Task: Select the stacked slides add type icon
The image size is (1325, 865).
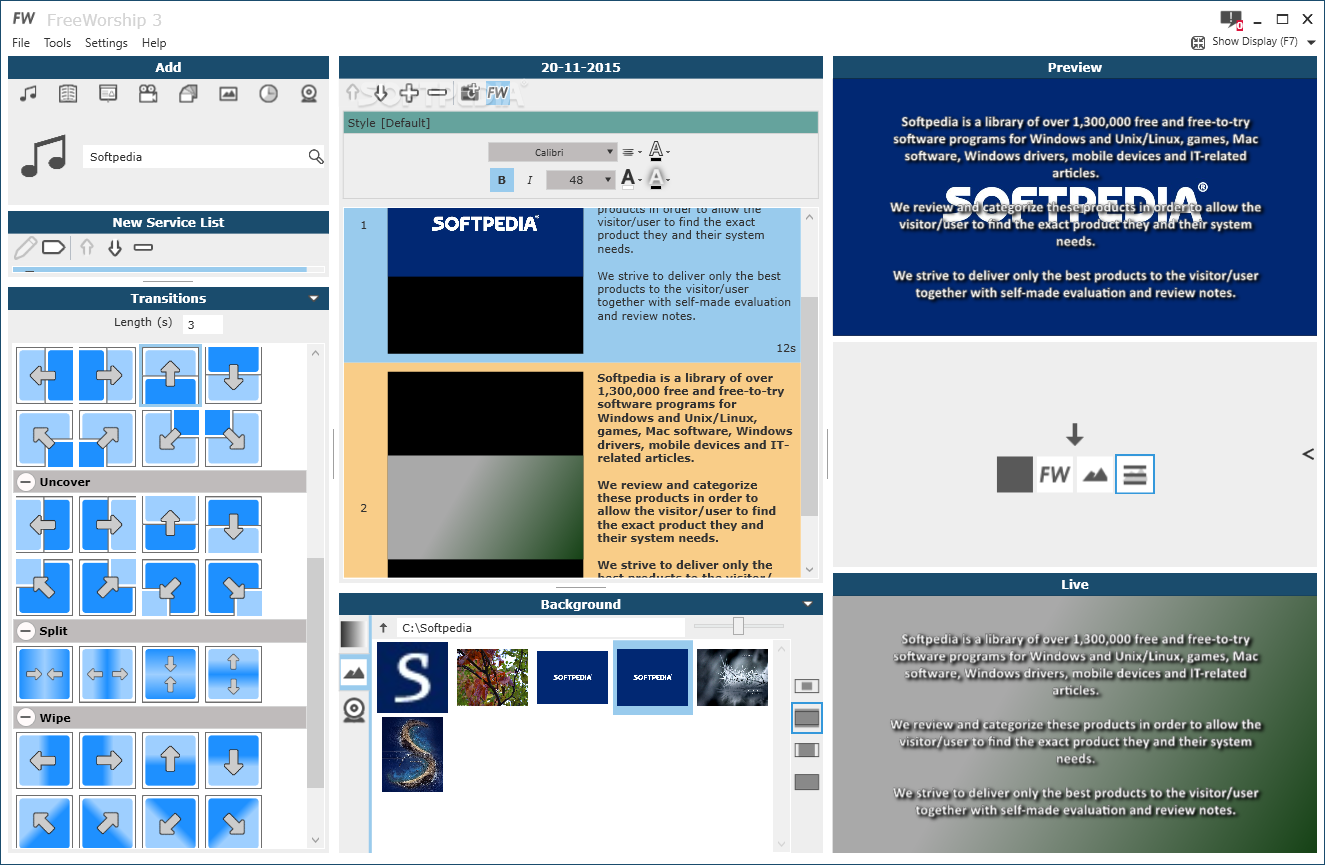Action: [188, 93]
